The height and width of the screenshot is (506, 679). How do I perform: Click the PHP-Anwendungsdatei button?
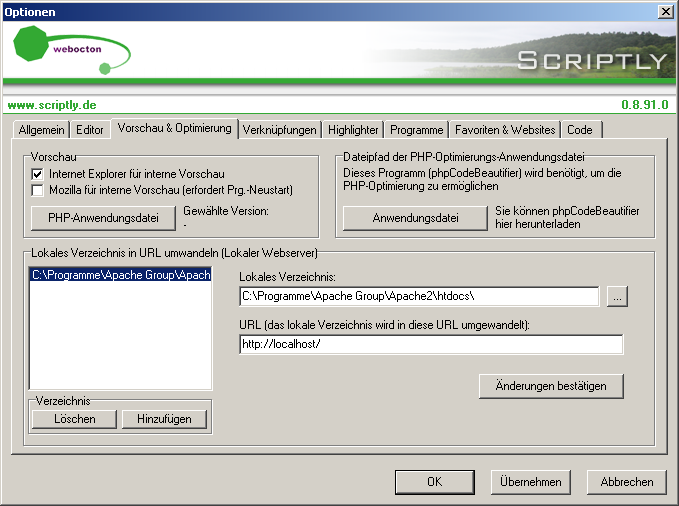click(103, 218)
